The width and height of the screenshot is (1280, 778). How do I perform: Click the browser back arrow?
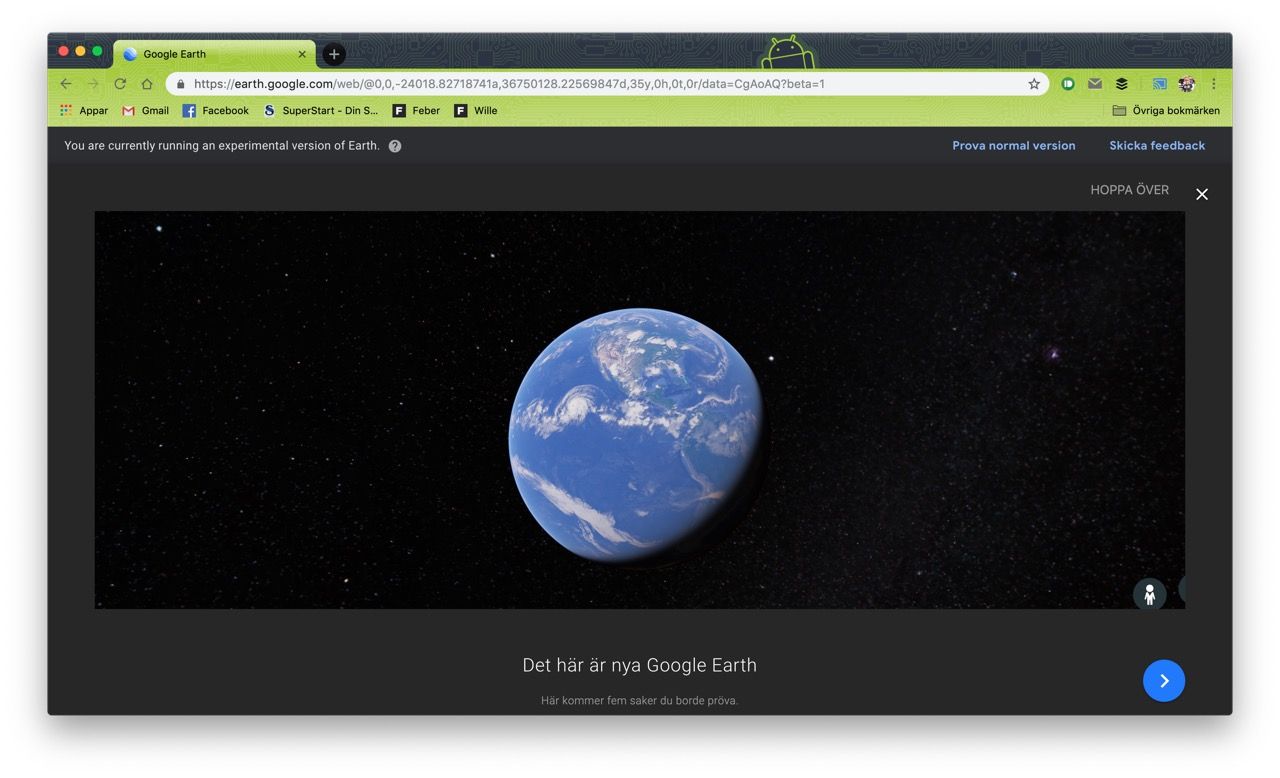click(66, 84)
